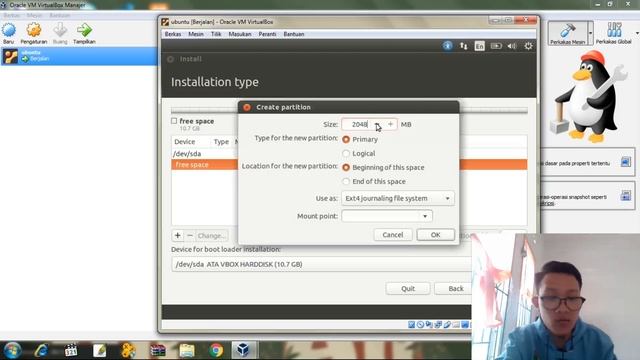Click OK in Create partition dialog
Image resolution: width=640 pixels, height=360 pixels.
coord(436,235)
